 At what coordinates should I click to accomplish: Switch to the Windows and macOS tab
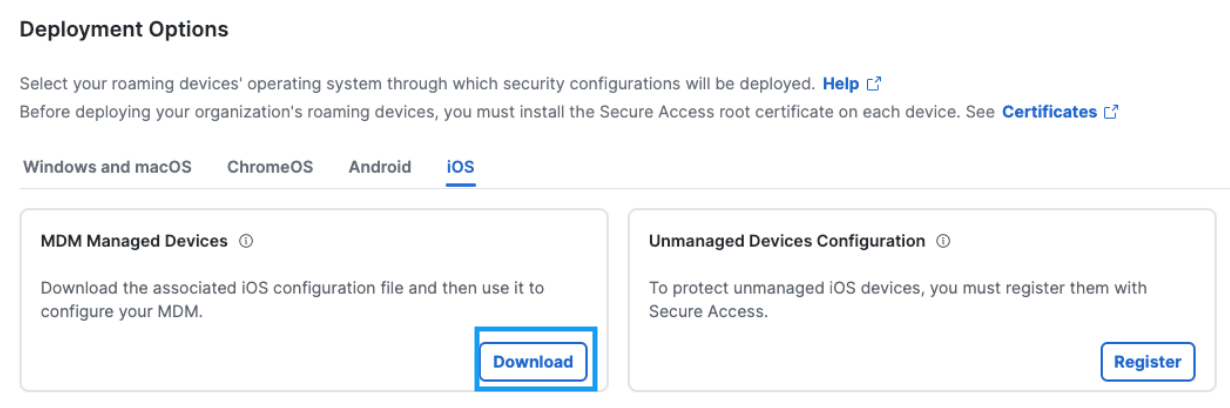click(107, 167)
